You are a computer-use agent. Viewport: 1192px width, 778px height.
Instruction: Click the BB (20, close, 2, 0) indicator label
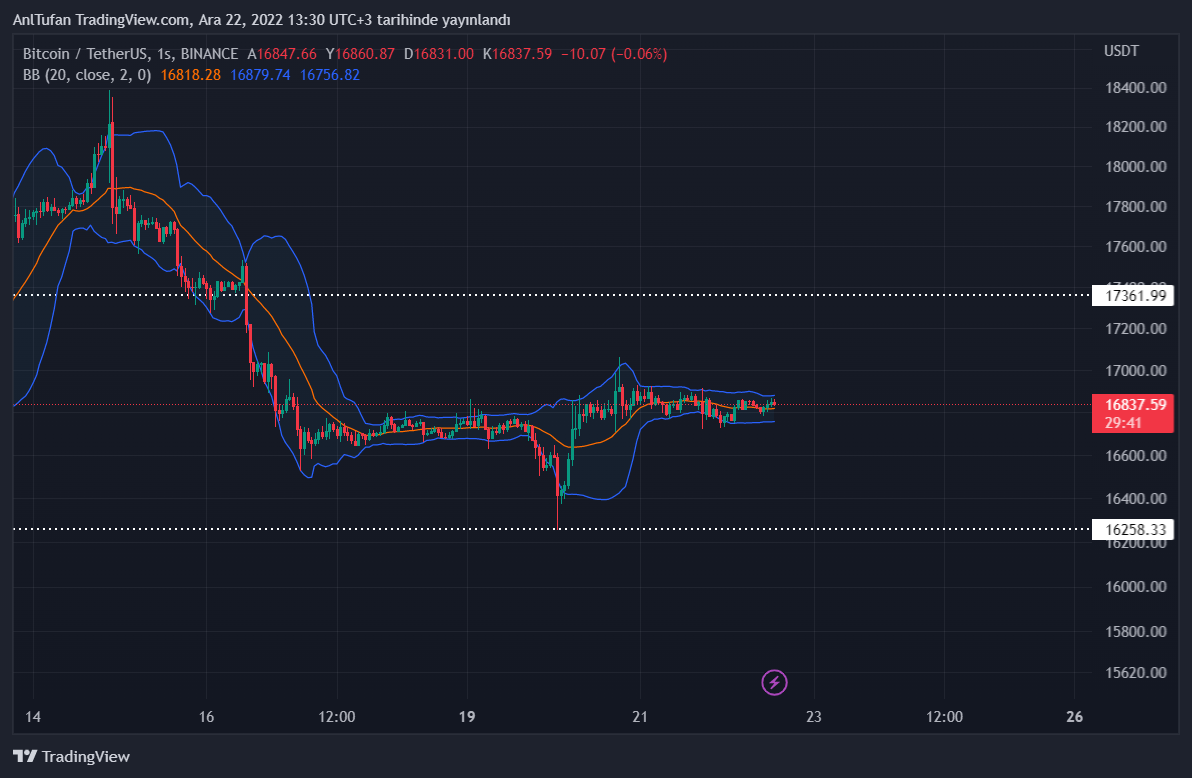point(87,75)
